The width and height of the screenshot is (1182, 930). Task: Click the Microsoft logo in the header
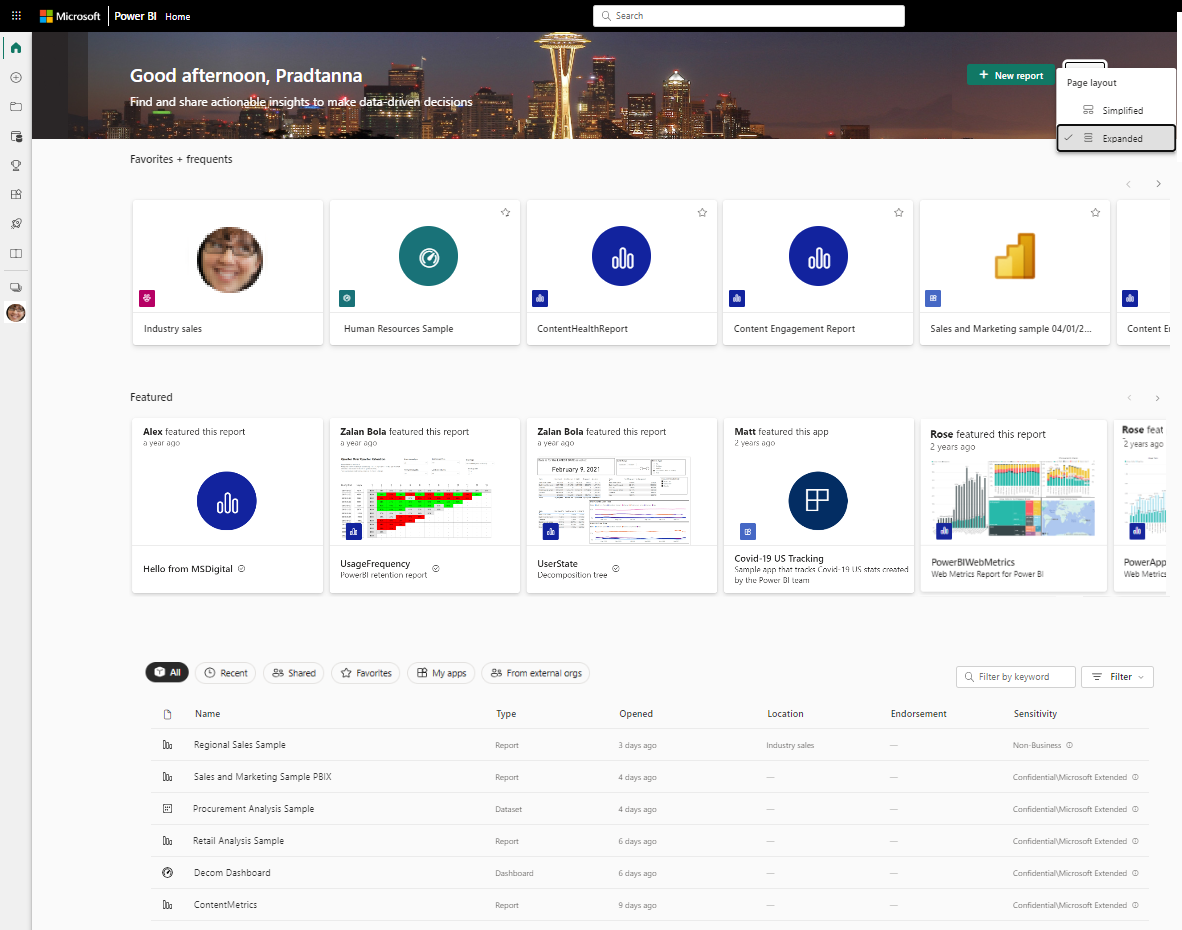69,16
